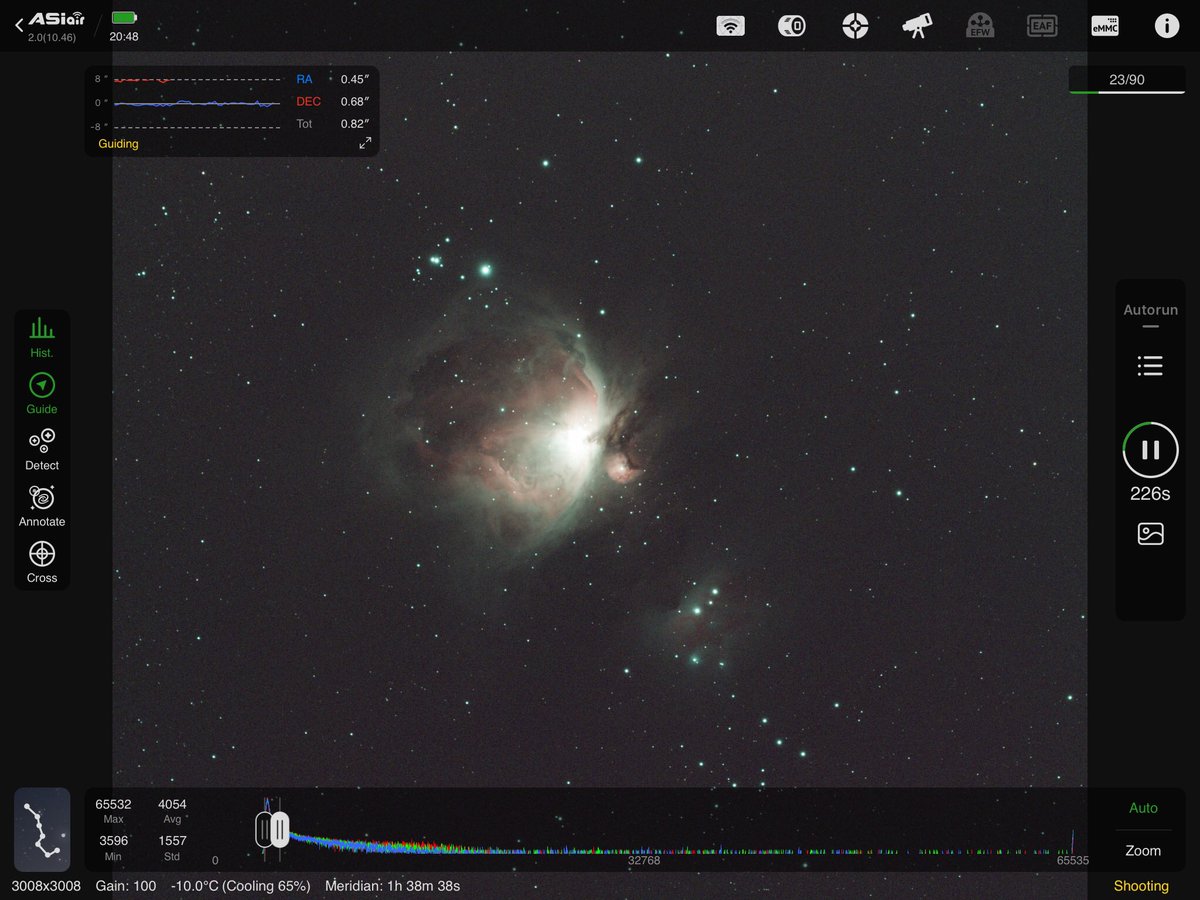
Task: Open EFW filter wheel settings
Action: 979,26
